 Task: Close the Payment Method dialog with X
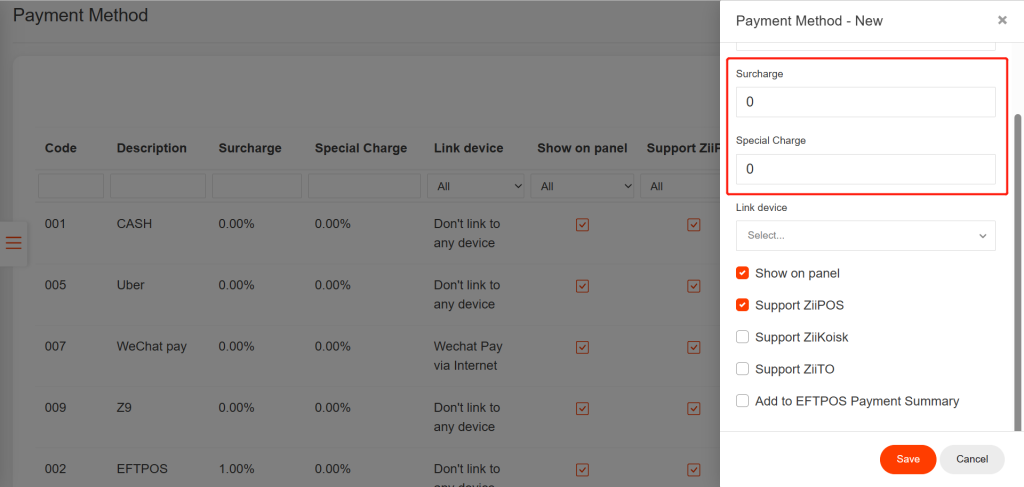[x=1002, y=20]
